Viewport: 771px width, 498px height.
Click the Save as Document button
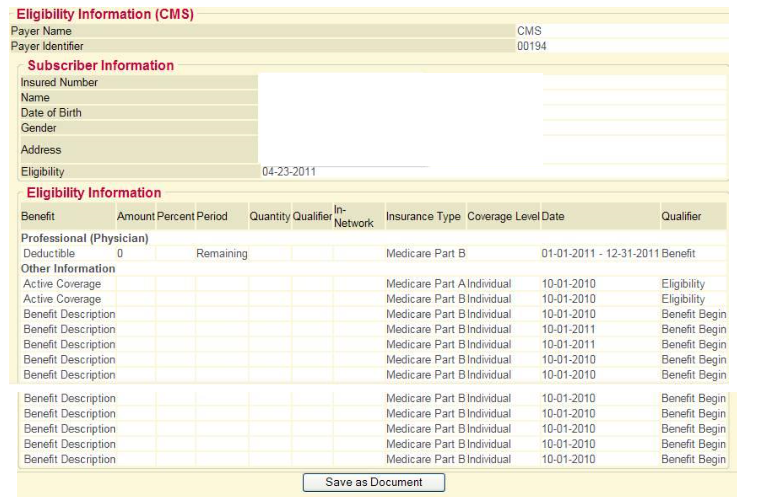[x=374, y=482]
